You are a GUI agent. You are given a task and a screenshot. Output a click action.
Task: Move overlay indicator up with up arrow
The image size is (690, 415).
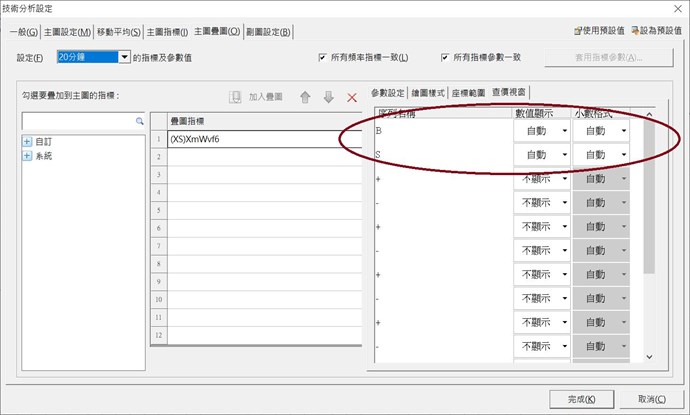tap(306, 97)
